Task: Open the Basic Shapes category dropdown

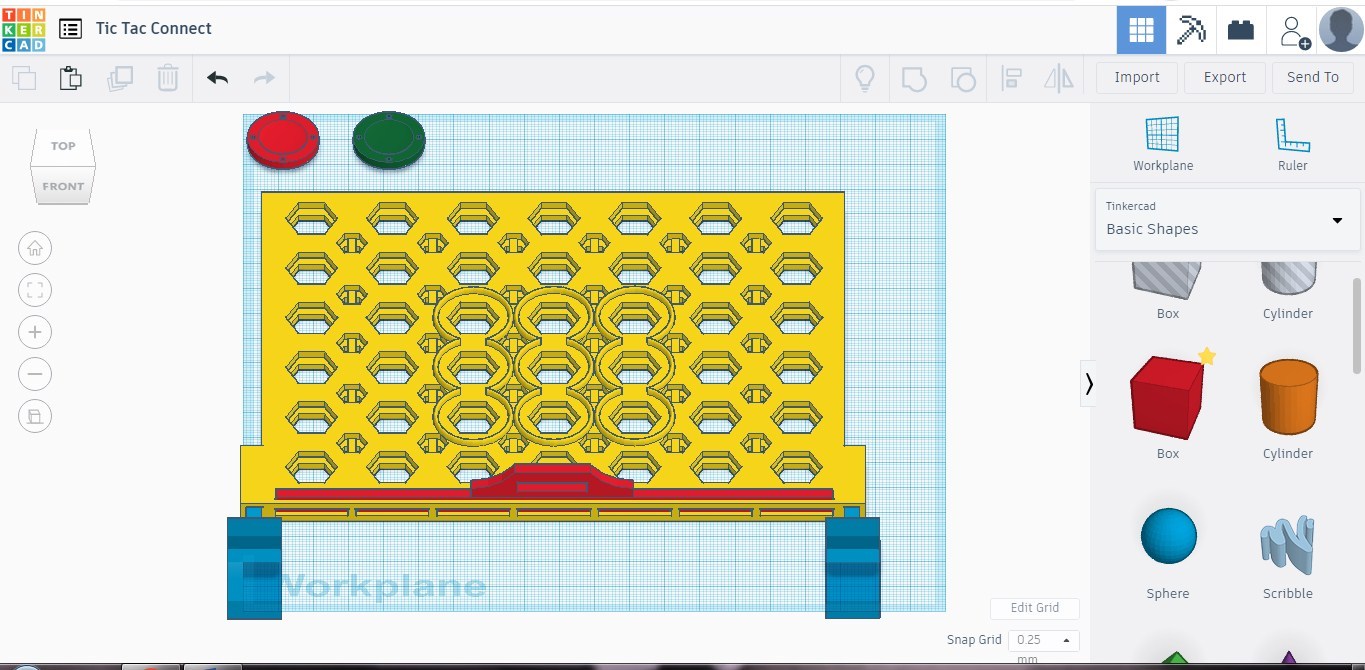Action: (x=1228, y=219)
